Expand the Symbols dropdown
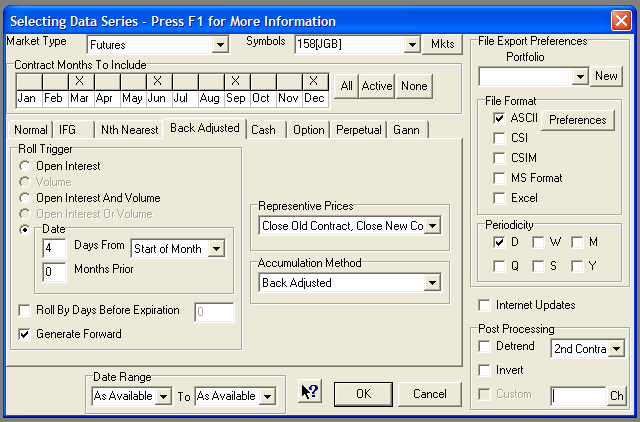 [412, 44]
